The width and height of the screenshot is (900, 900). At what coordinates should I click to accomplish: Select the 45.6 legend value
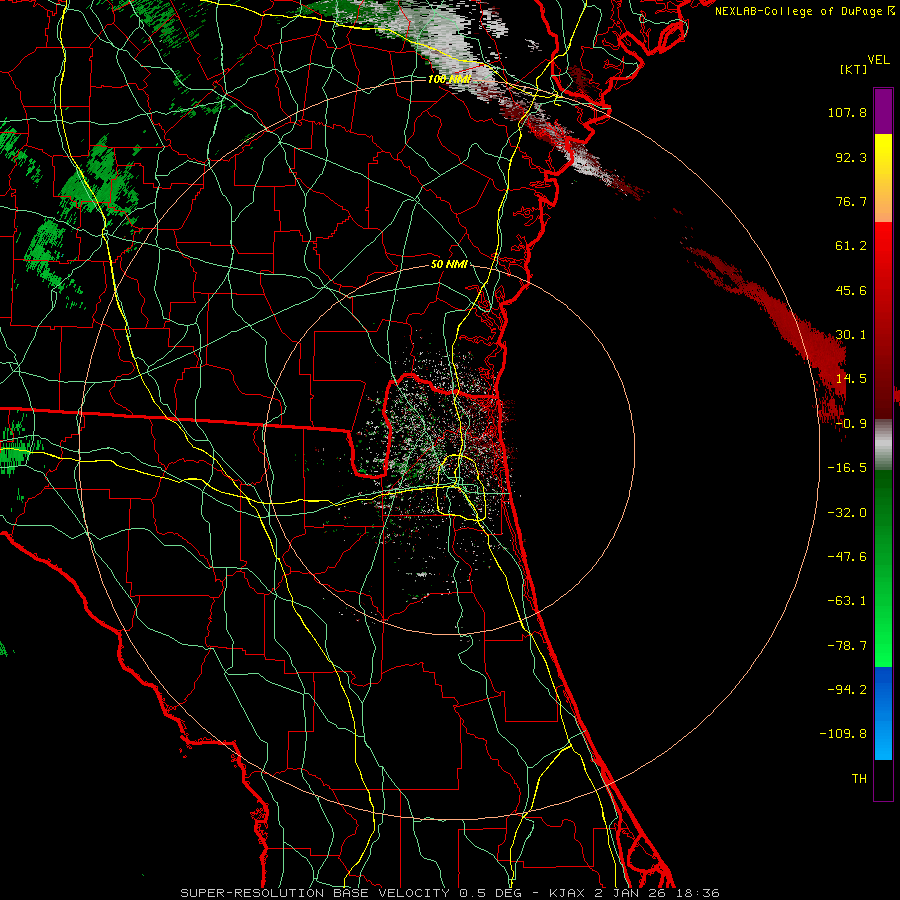pos(851,290)
